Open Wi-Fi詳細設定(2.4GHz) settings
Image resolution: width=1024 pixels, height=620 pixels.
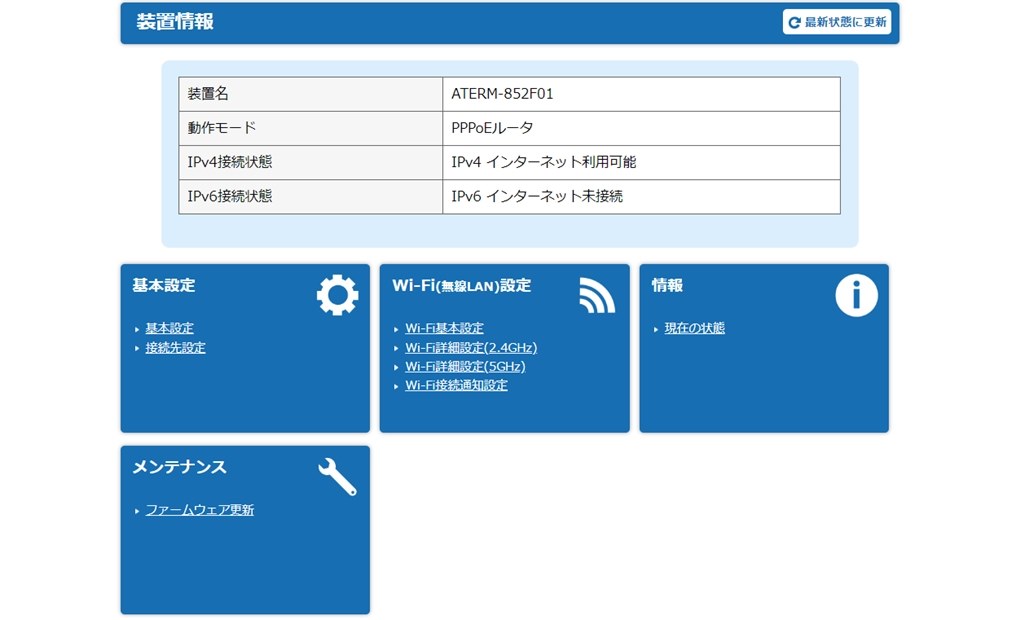471,347
